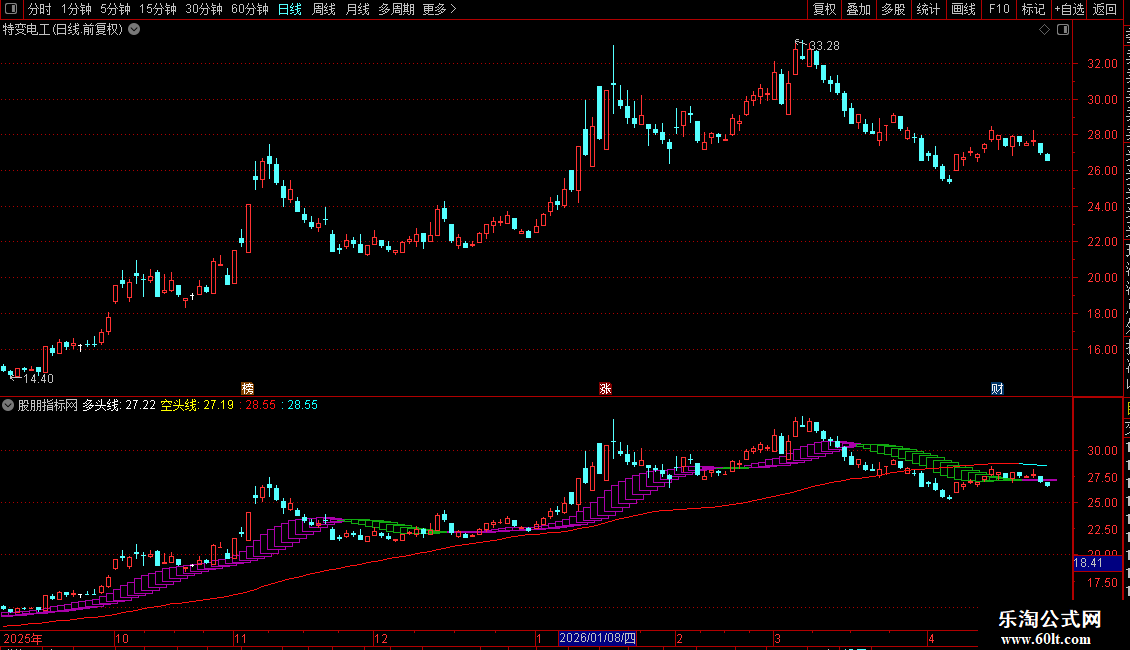Open 画线 drawing tools
Viewport: 1130px width, 650px height.
963,9
